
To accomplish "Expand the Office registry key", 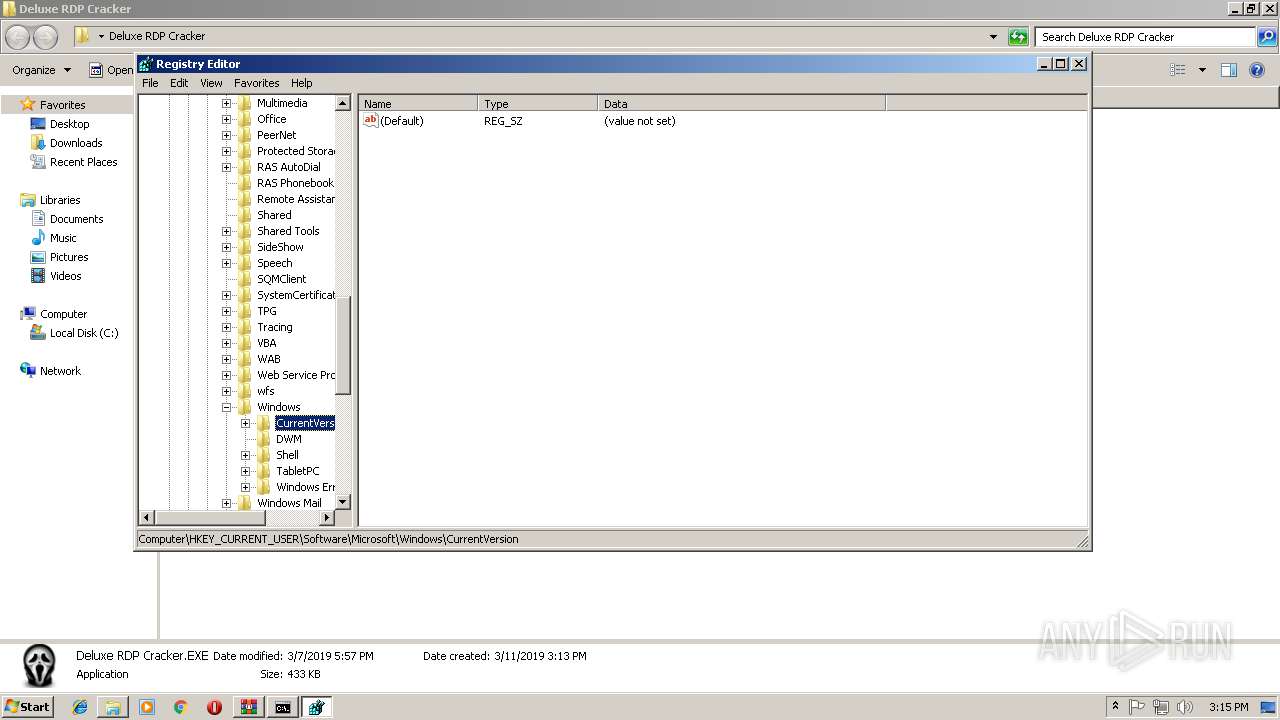I will coord(226,119).
